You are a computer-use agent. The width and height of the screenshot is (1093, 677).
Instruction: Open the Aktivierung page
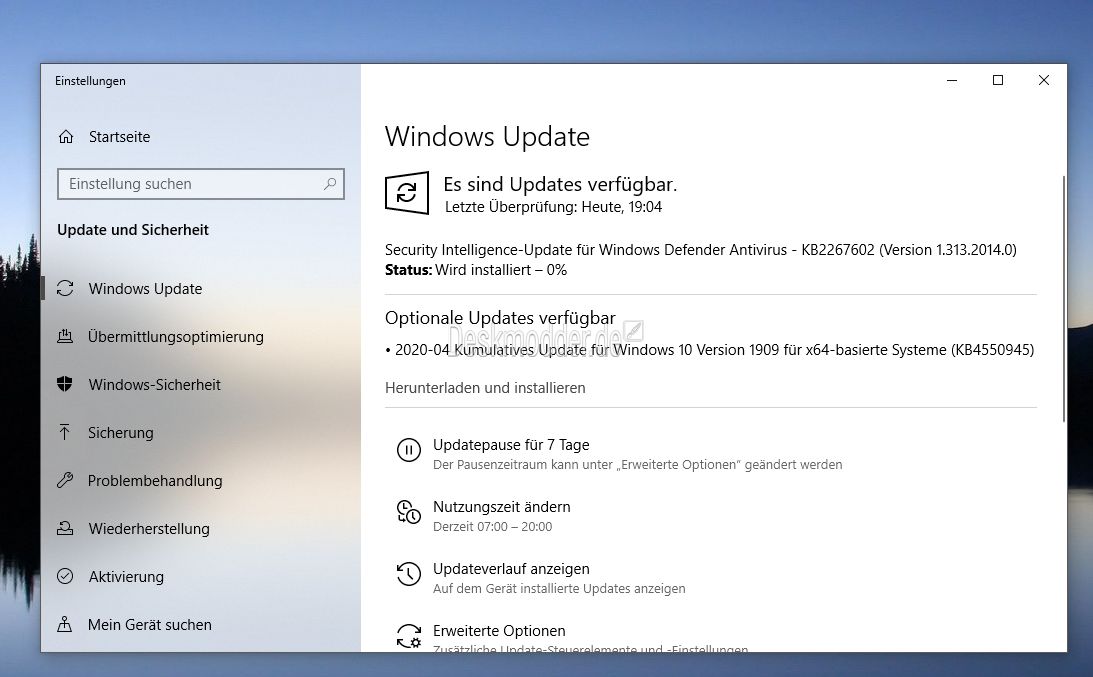click(x=126, y=577)
